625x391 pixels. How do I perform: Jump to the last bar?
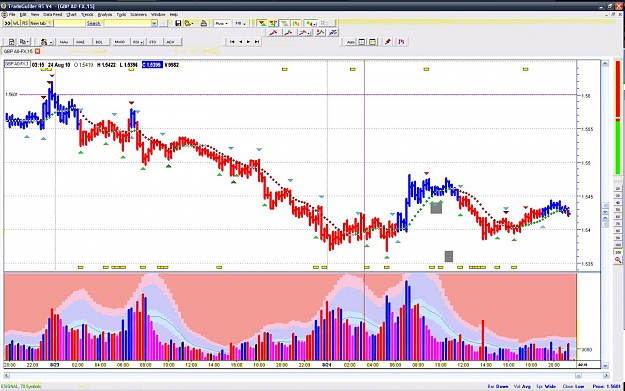point(257,41)
